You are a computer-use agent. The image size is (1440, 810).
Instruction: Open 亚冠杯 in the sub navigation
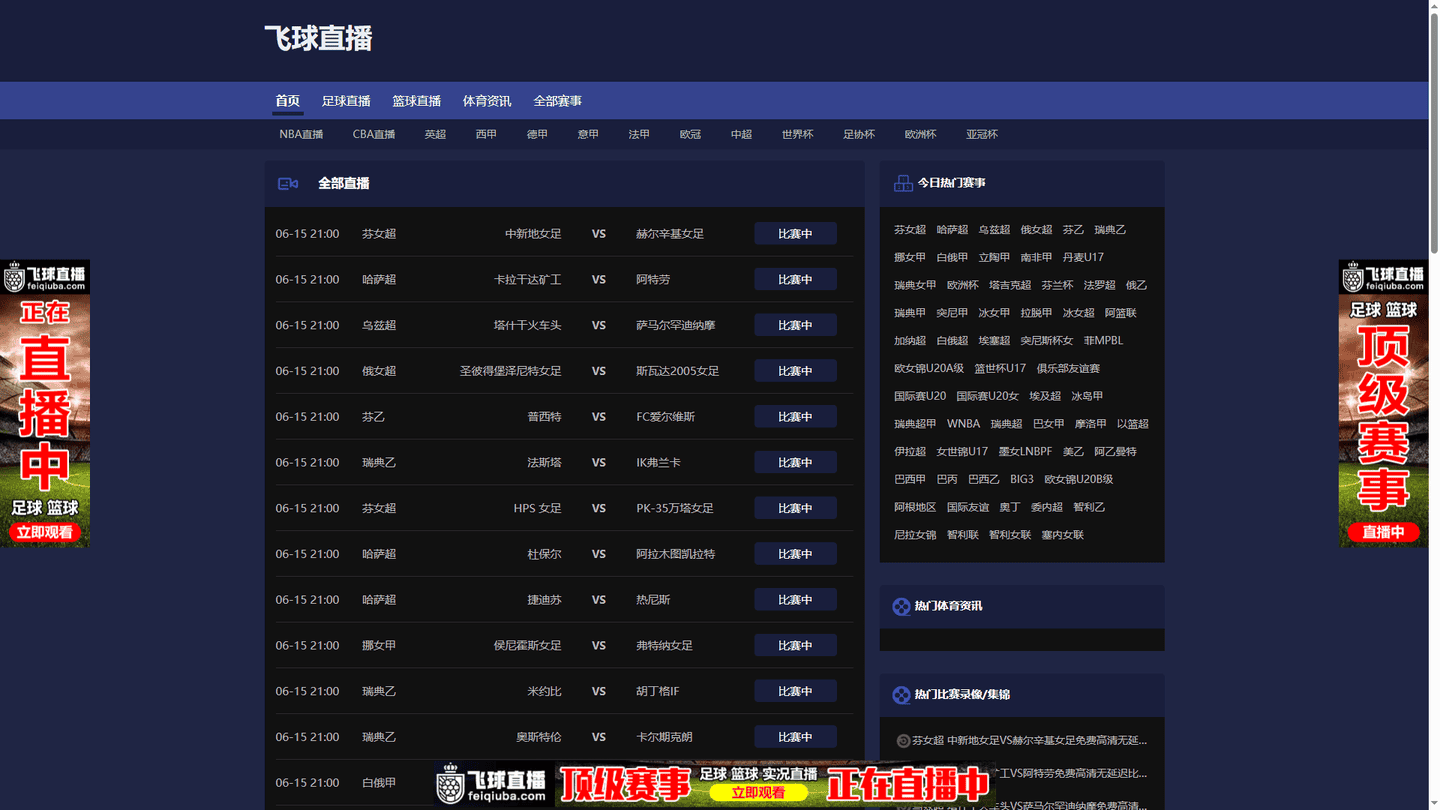[x=981, y=134]
